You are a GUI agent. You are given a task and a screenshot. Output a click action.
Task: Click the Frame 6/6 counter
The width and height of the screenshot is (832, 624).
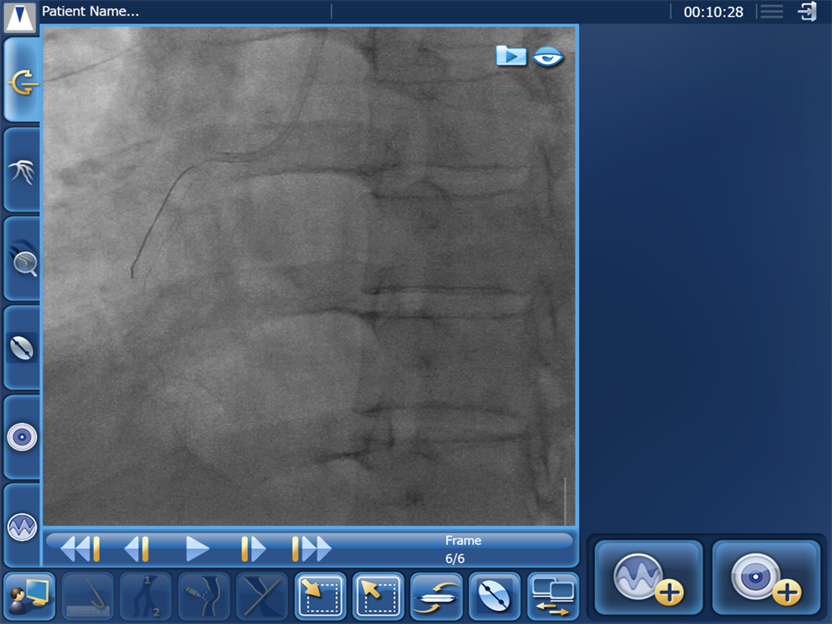(x=462, y=549)
